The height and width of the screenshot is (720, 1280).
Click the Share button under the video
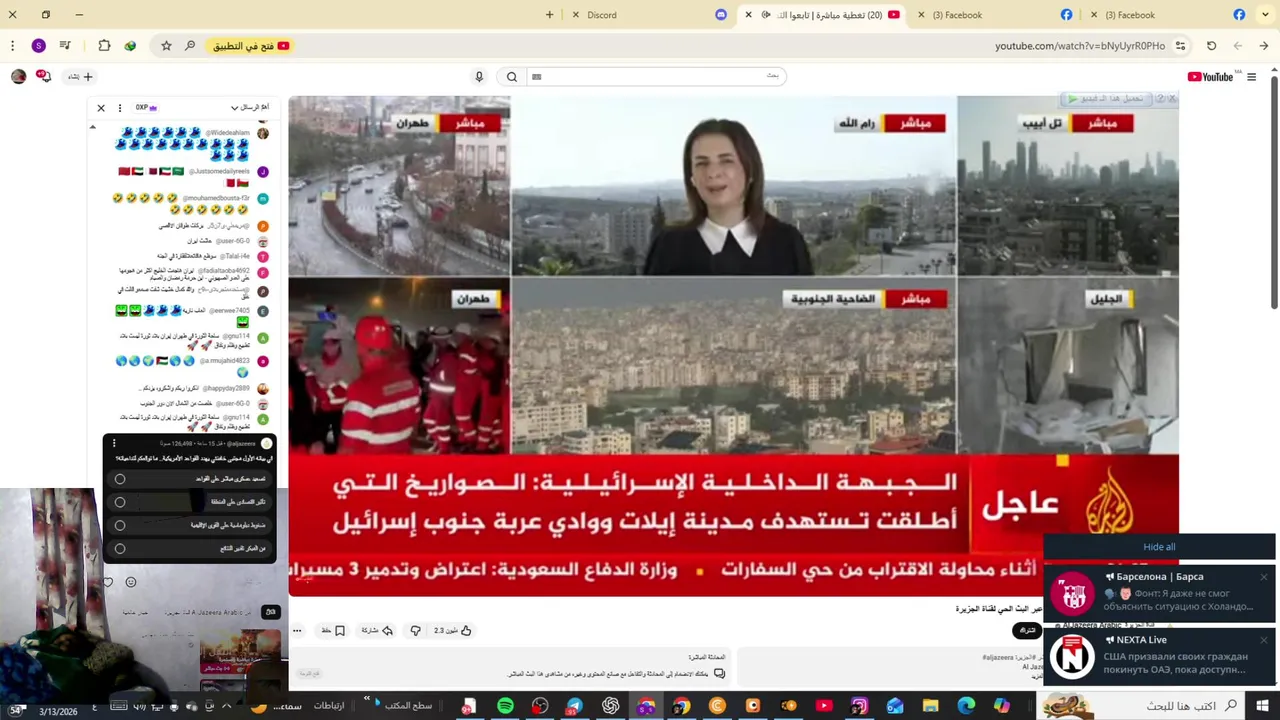[377, 631]
